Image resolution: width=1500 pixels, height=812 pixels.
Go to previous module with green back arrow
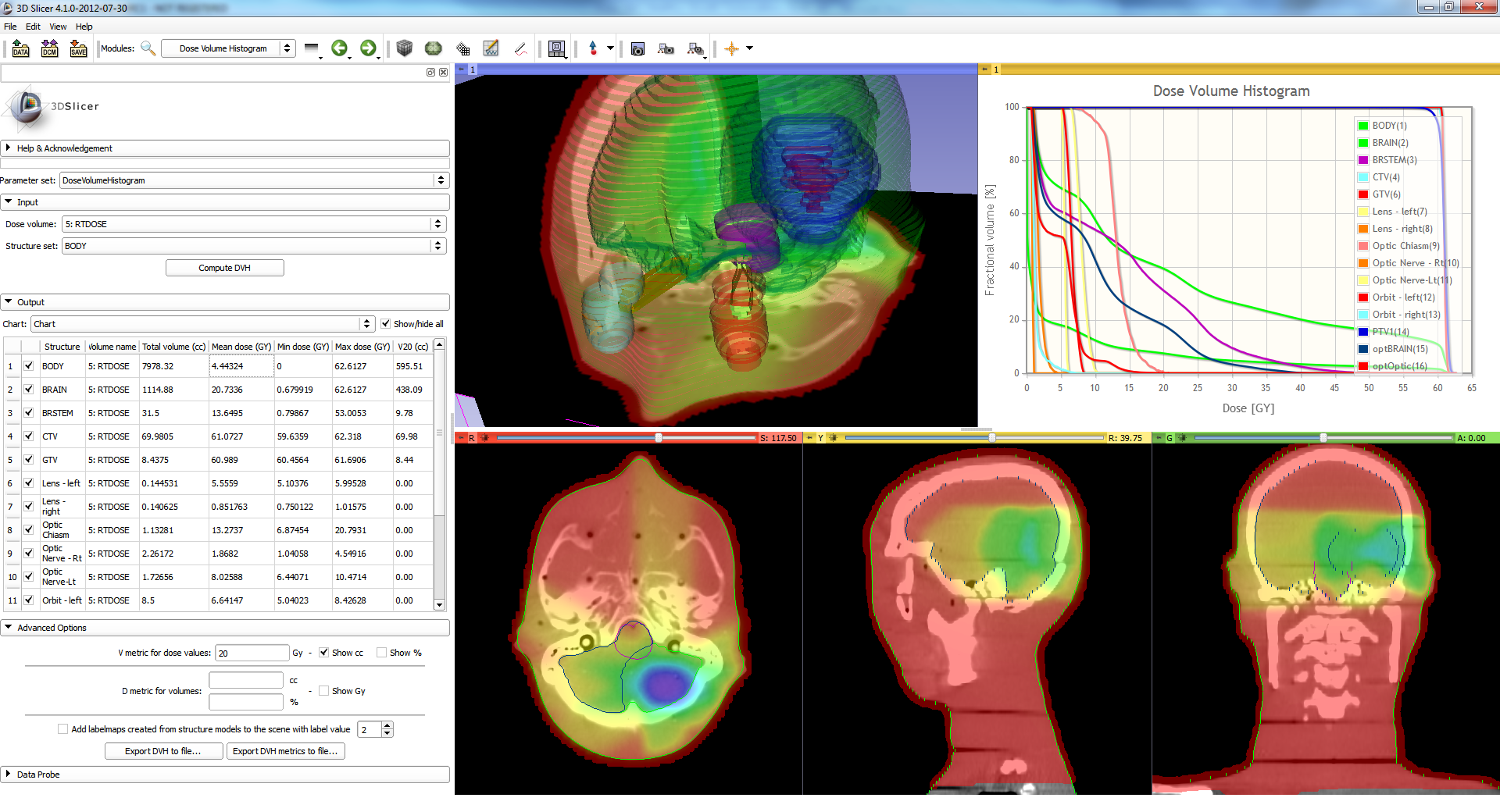339,48
